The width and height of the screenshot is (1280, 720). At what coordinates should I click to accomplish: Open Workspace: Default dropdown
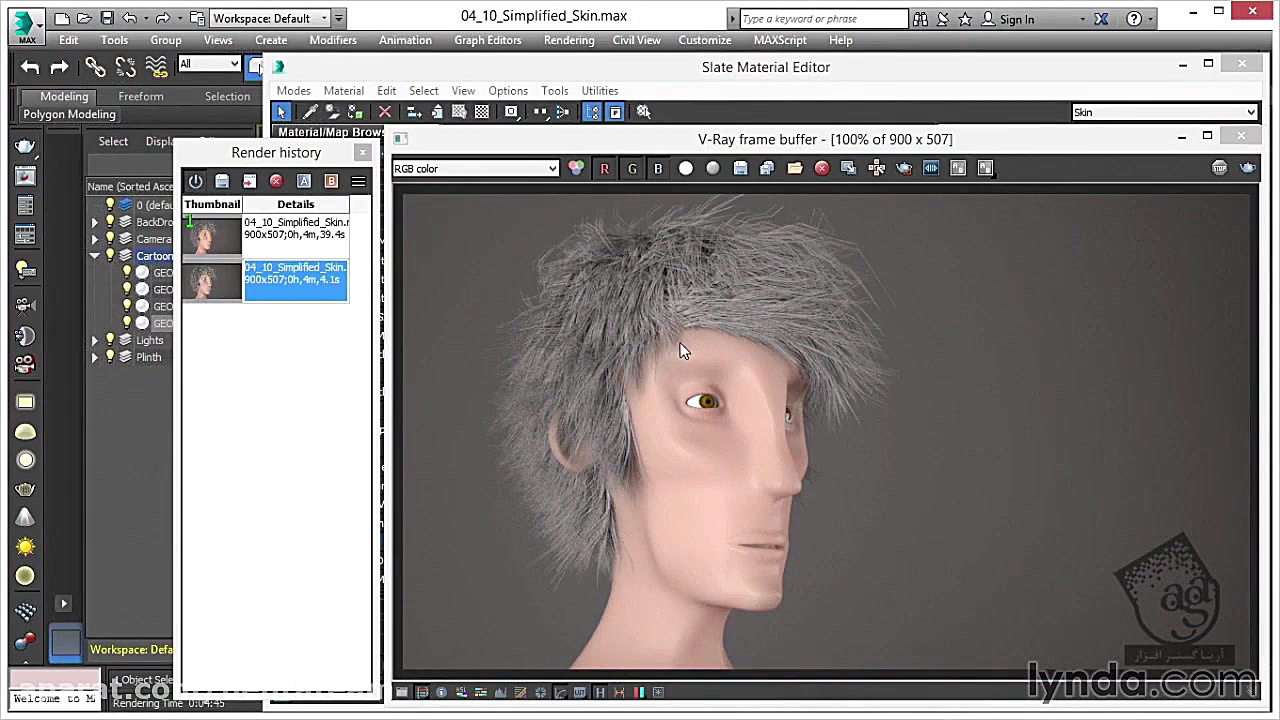coord(269,18)
